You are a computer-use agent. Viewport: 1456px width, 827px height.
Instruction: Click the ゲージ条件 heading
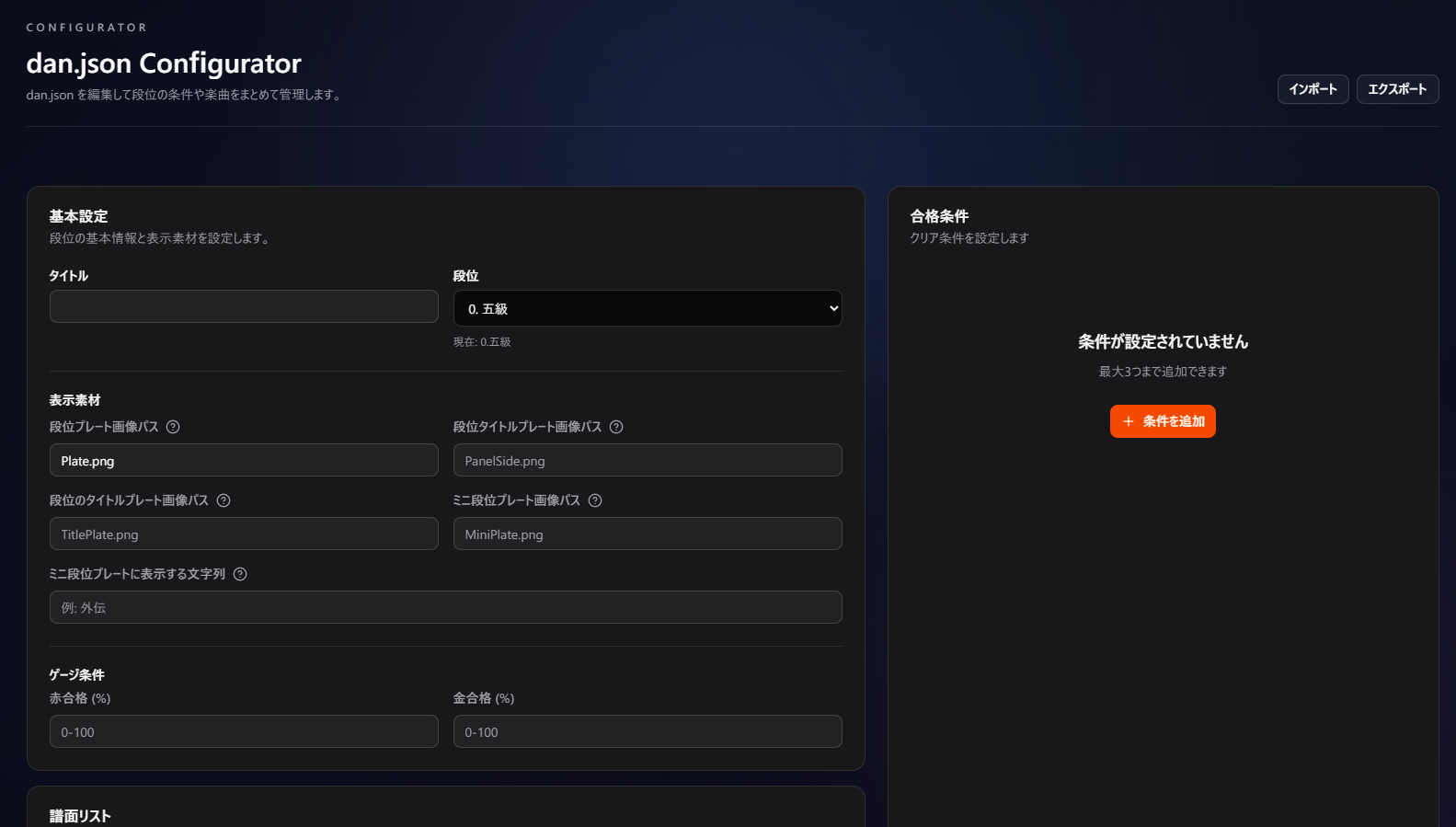[77, 674]
